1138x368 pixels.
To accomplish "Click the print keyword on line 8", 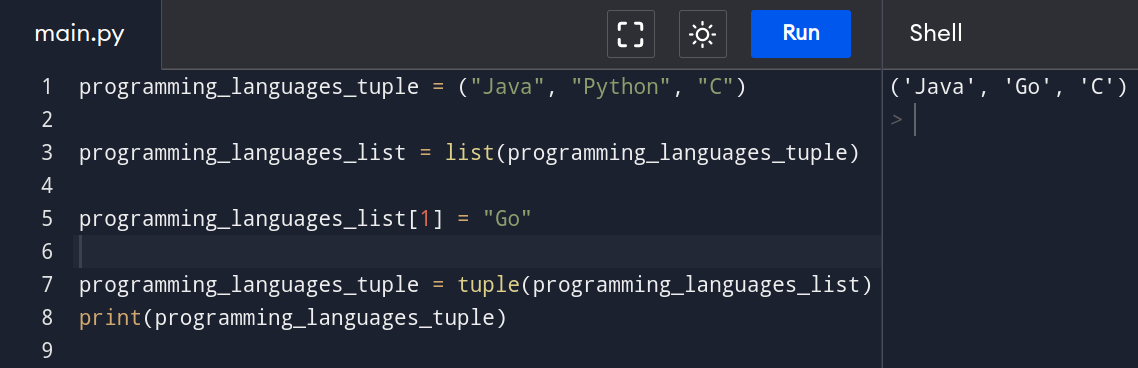I will (110, 318).
